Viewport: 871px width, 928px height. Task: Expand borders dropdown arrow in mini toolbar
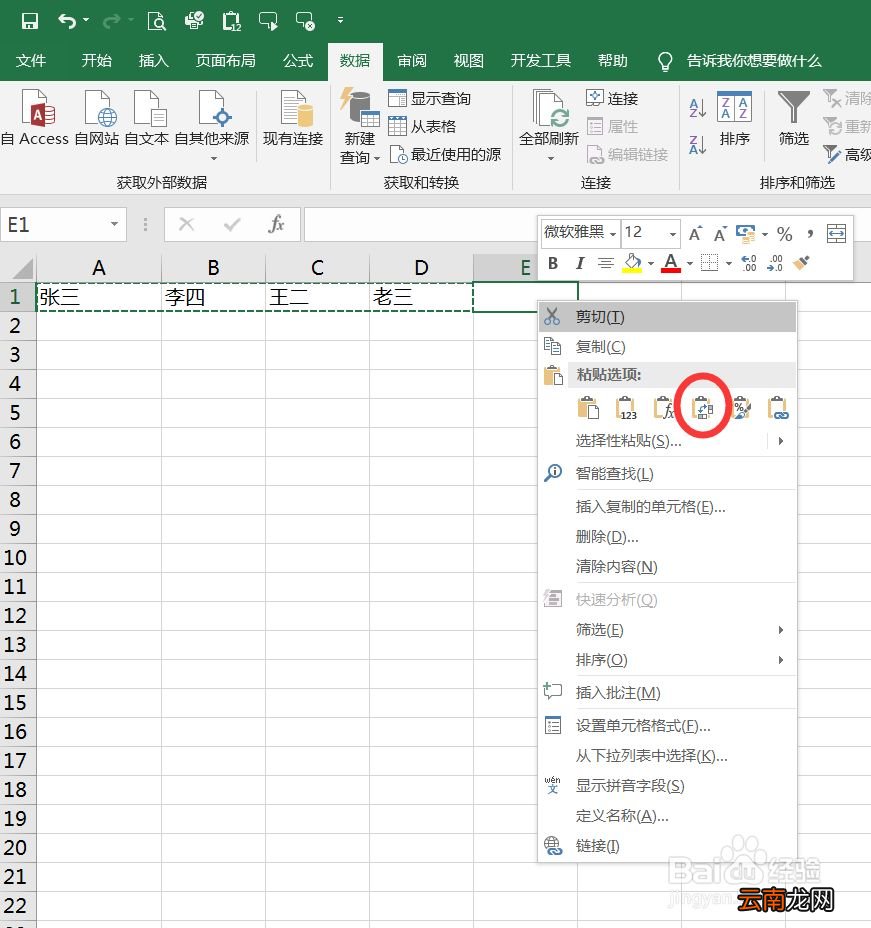729,263
